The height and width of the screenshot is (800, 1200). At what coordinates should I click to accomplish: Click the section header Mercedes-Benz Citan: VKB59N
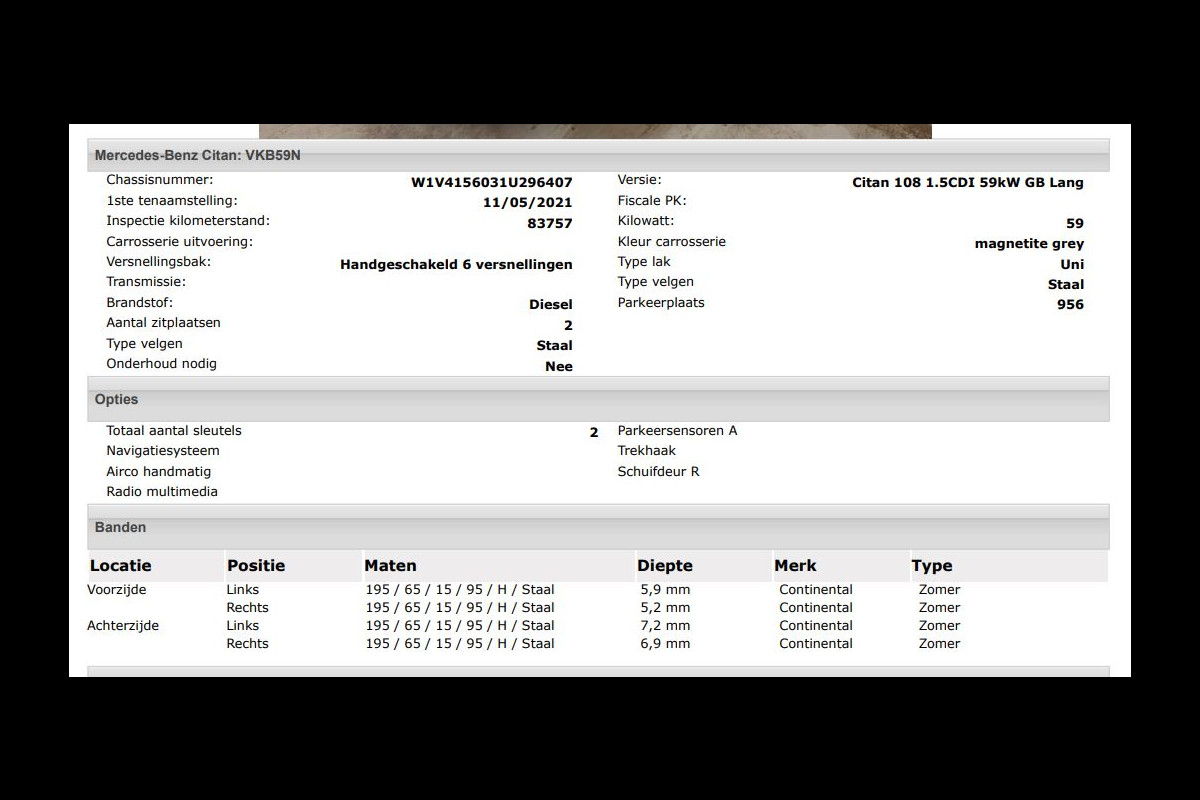point(598,155)
